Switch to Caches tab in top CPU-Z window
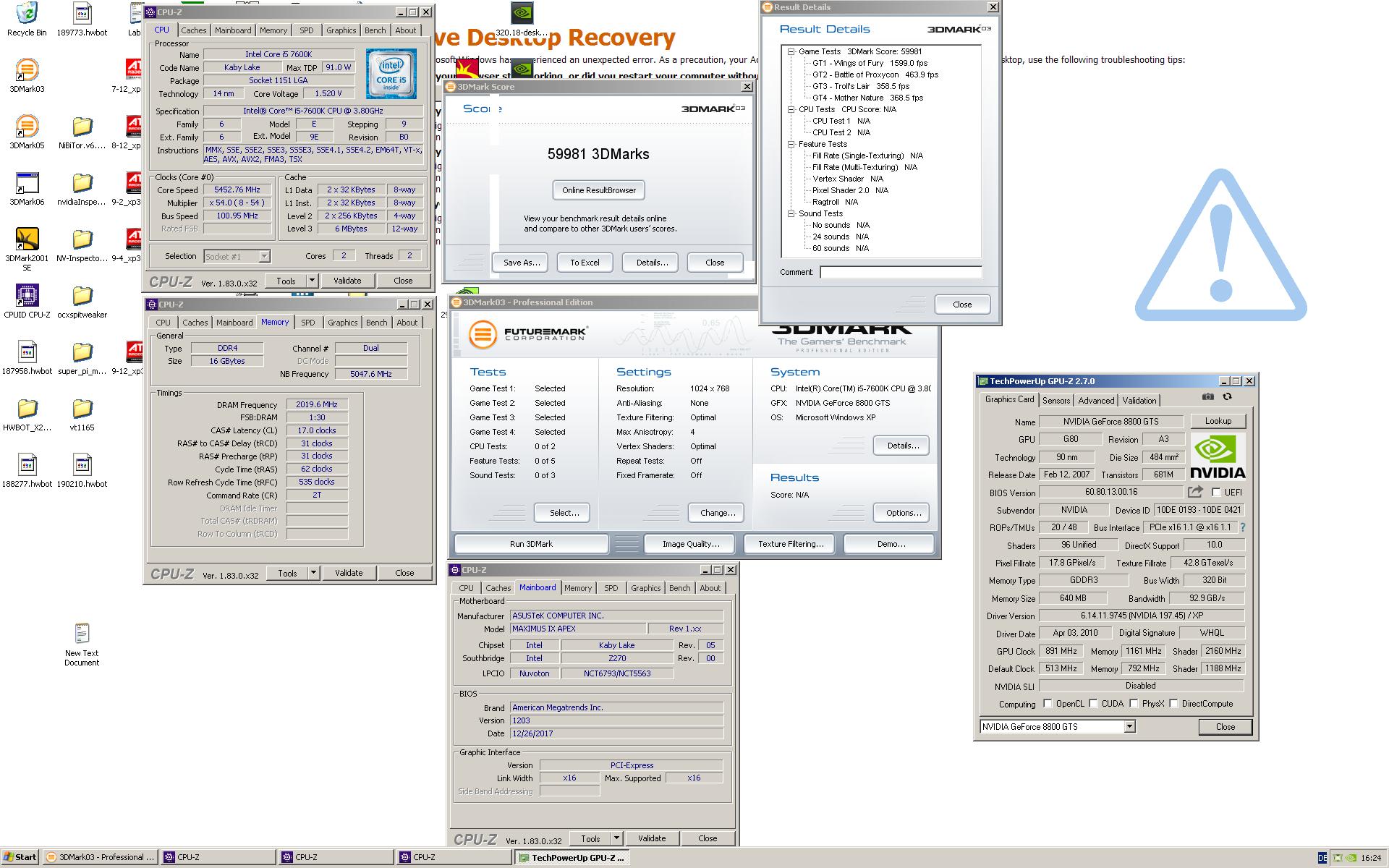 tap(193, 30)
